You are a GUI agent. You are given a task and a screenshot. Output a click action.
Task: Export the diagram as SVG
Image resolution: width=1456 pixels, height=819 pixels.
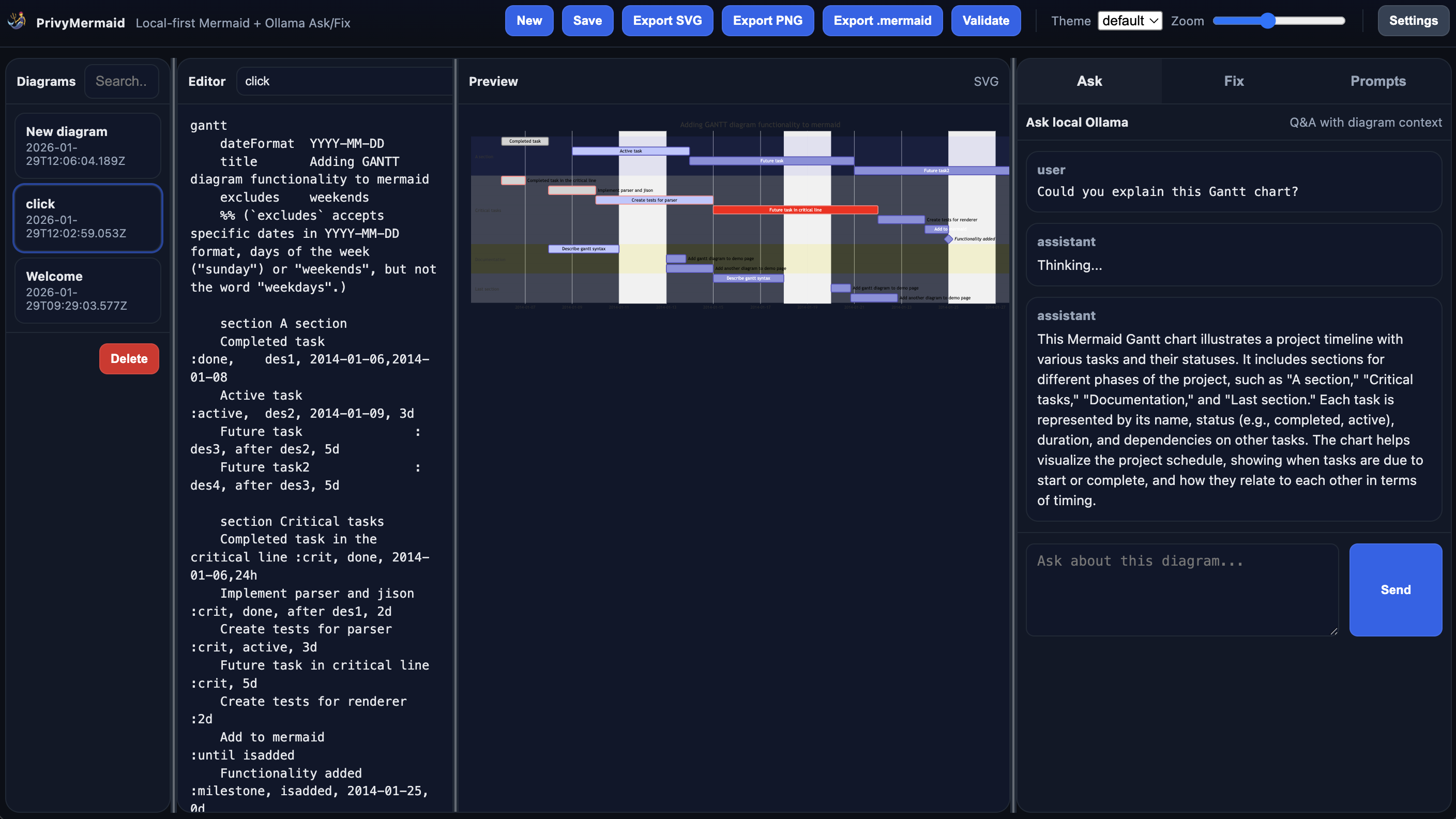click(667, 20)
